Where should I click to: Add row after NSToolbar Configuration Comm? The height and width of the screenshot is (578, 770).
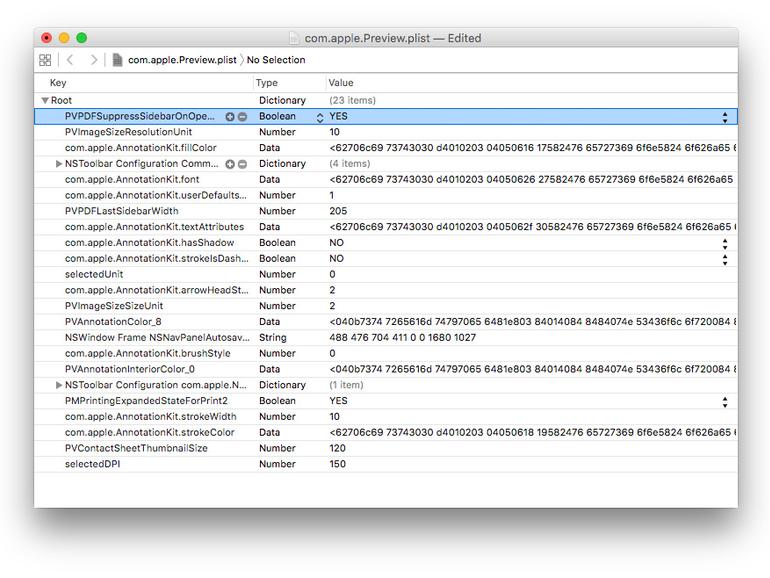click(x=230, y=164)
